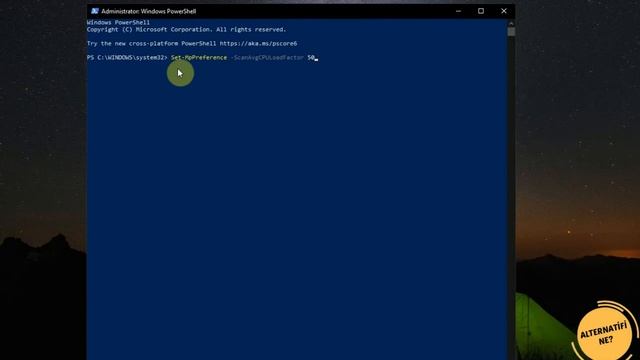
Task: Click 'Try the new cross-platform PowerShell' text
Action: [x=151, y=43]
